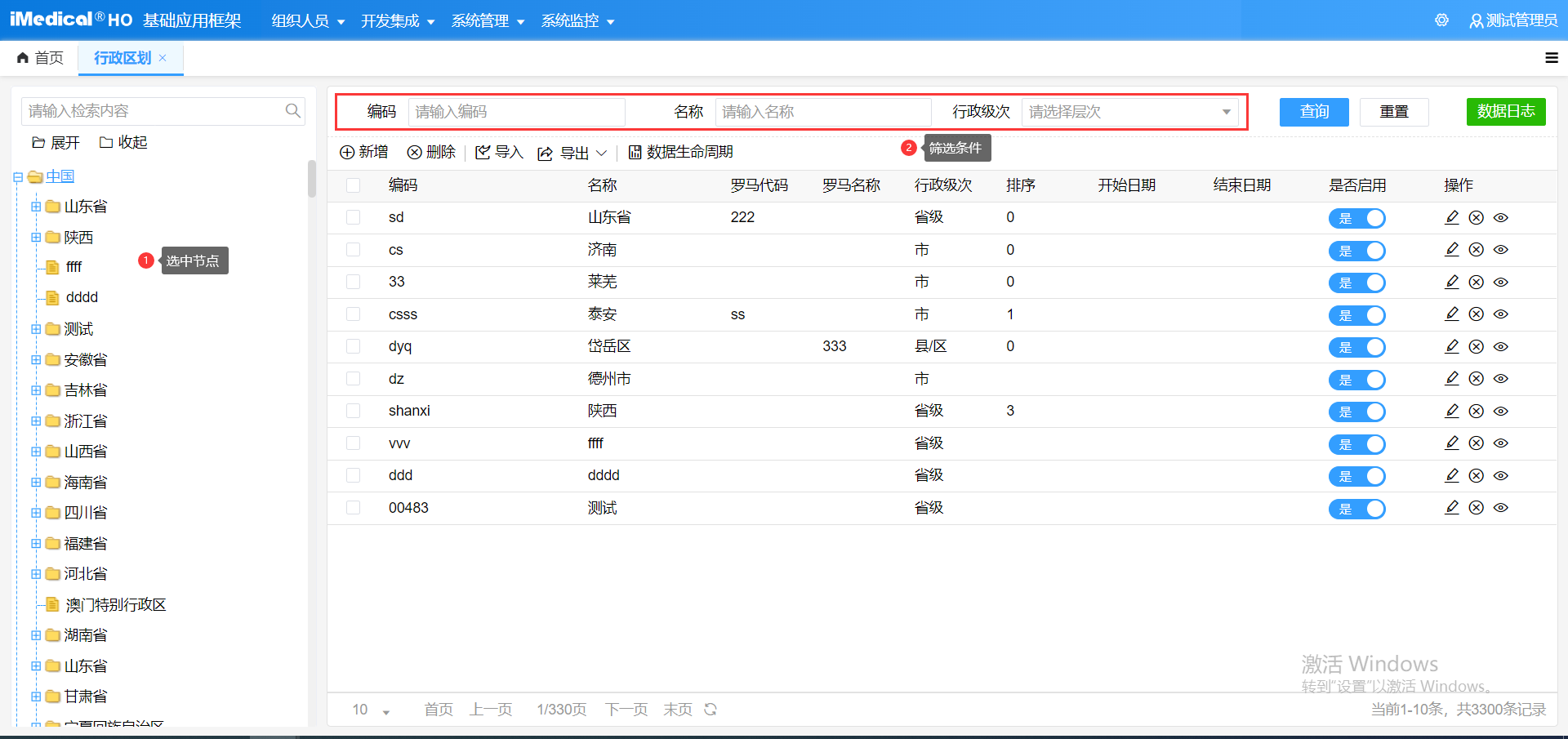View row ddd details with eye icon

(1500, 475)
